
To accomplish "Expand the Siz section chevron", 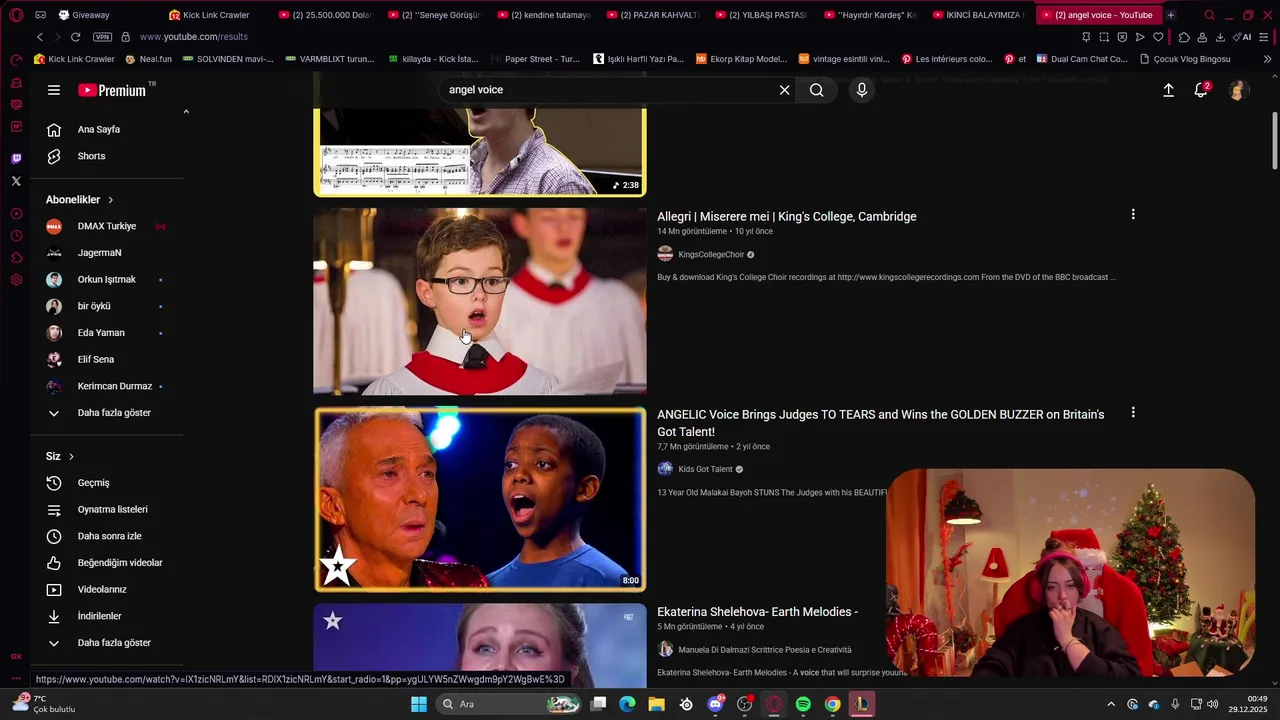I will point(71,457).
